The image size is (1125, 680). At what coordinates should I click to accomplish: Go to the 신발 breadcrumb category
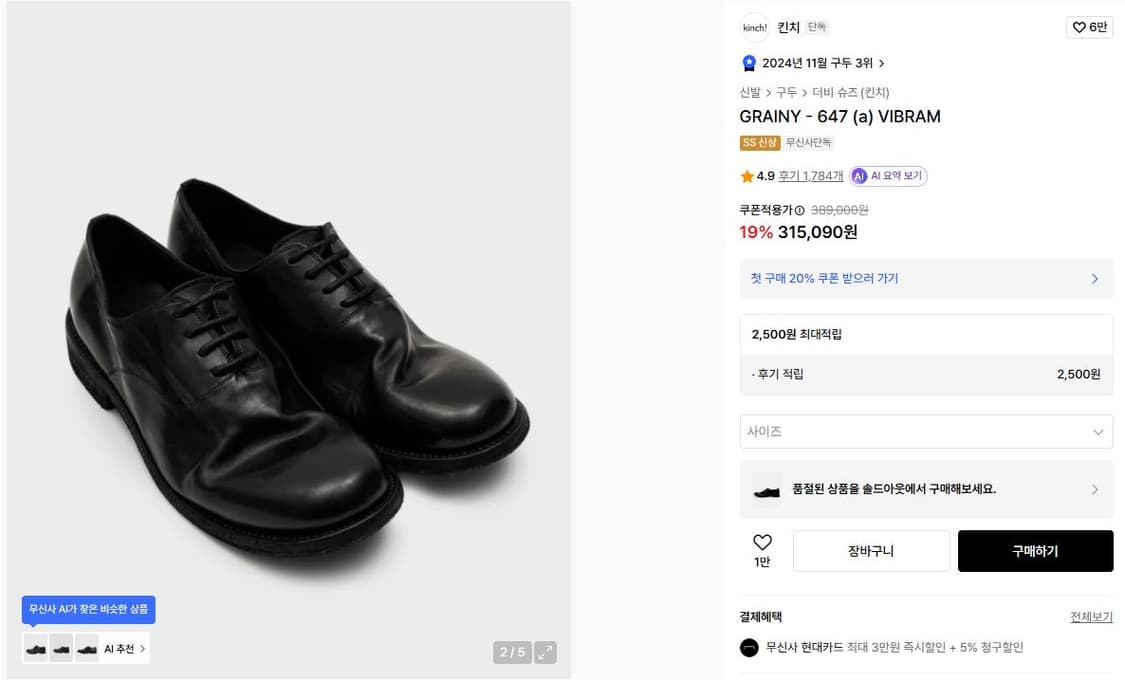pyautogui.click(x=750, y=92)
